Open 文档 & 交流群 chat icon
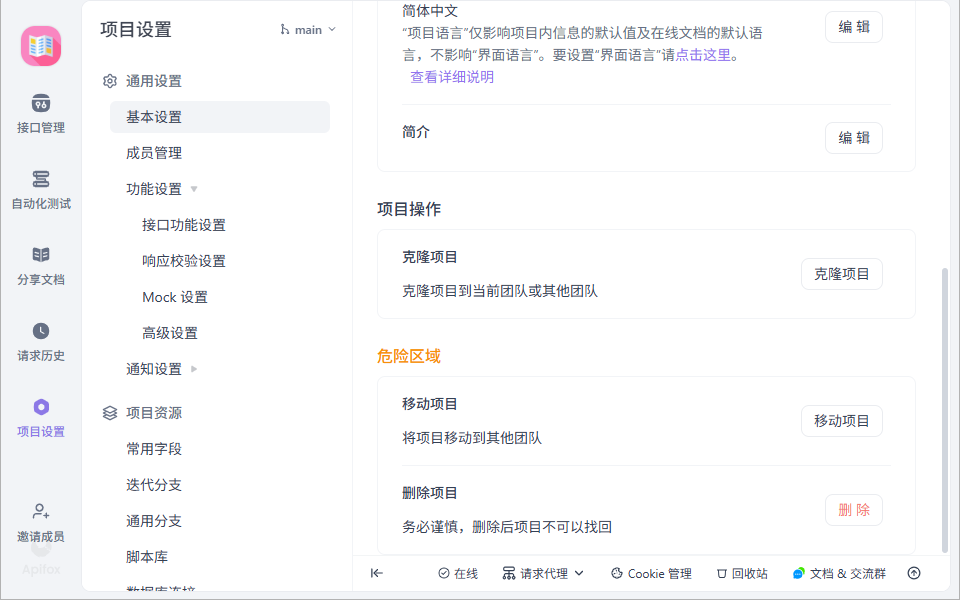 [x=798, y=574]
